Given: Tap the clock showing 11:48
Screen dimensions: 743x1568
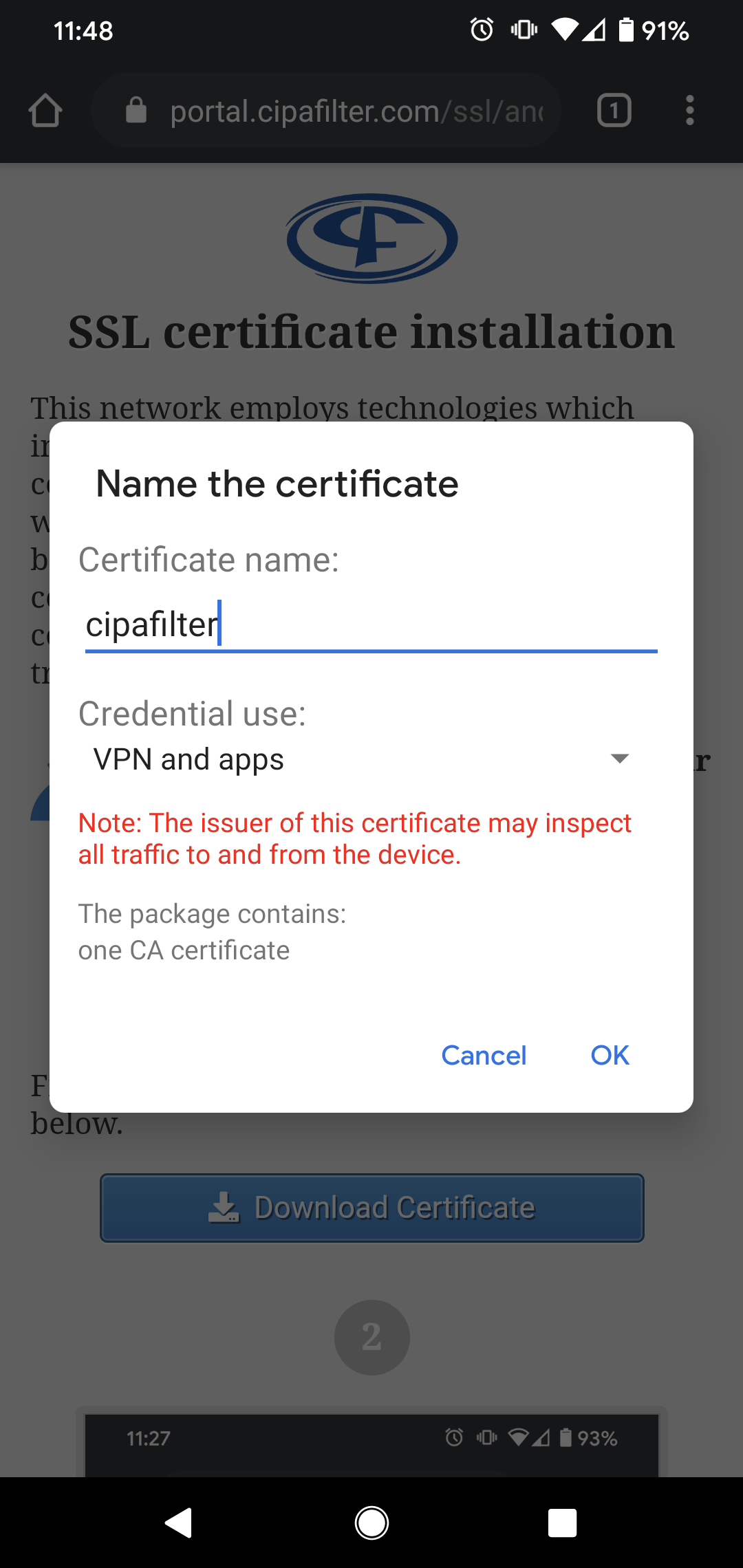Looking at the screenshot, I should point(83,29).
